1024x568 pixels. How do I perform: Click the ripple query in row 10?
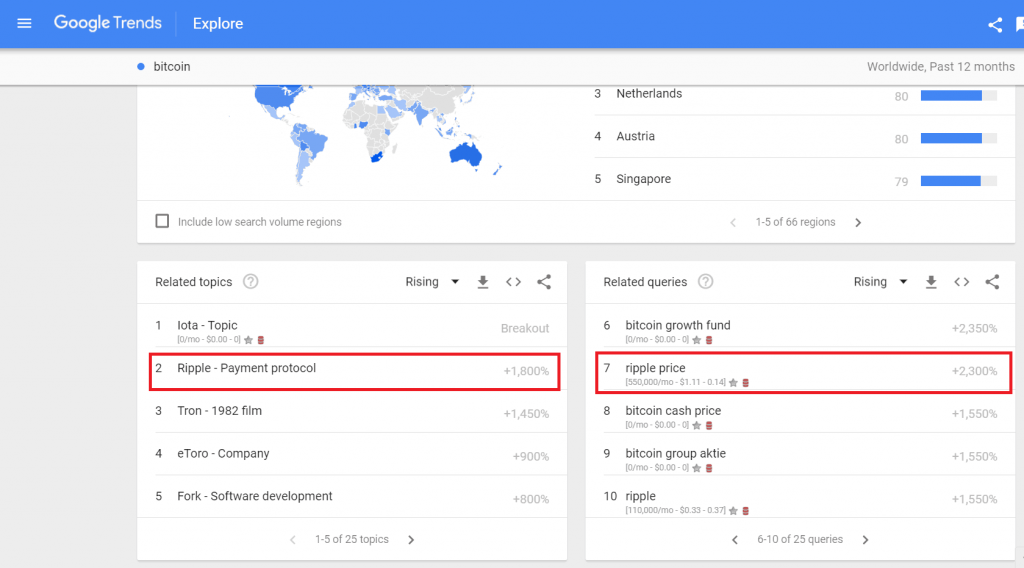pos(640,496)
